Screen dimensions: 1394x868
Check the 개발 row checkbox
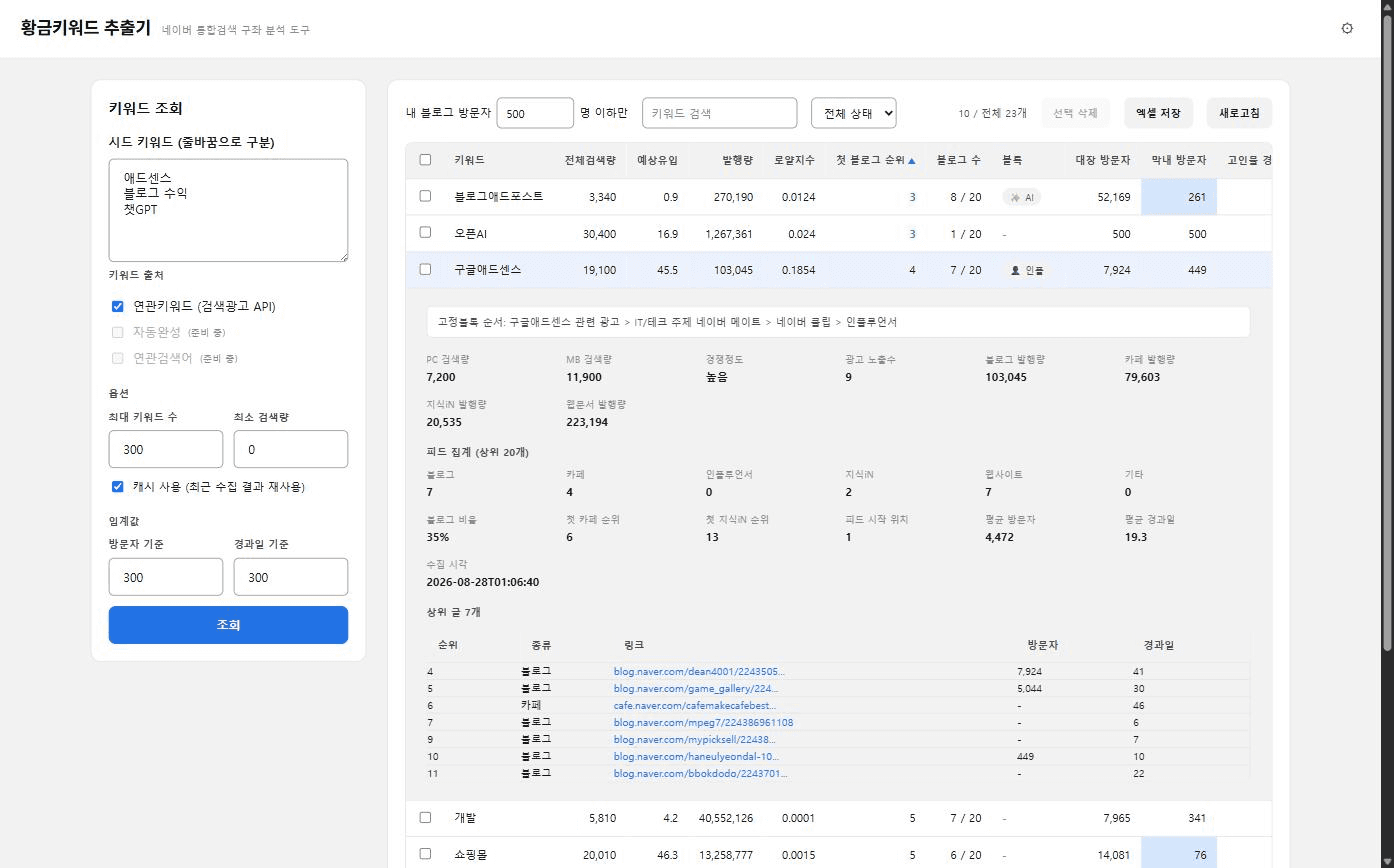(x=425, y=817)
